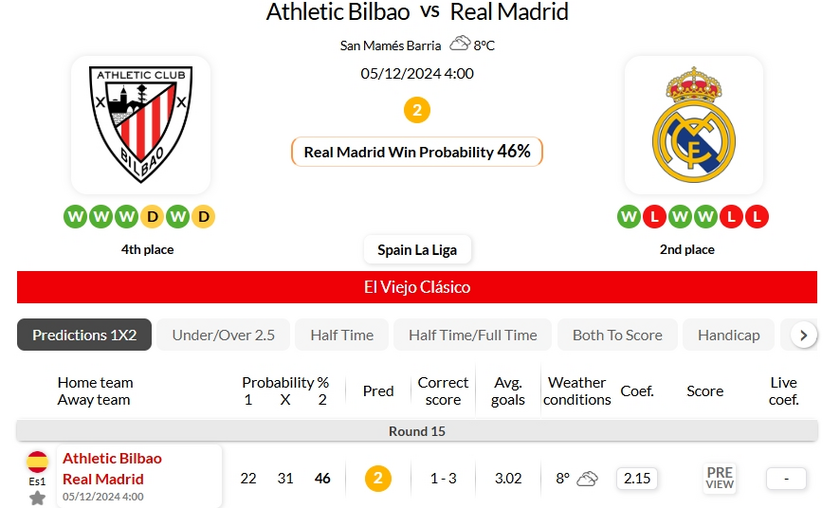
Task: Click Athletic Bilbao's first green W form badge
Action: (75, 216)
